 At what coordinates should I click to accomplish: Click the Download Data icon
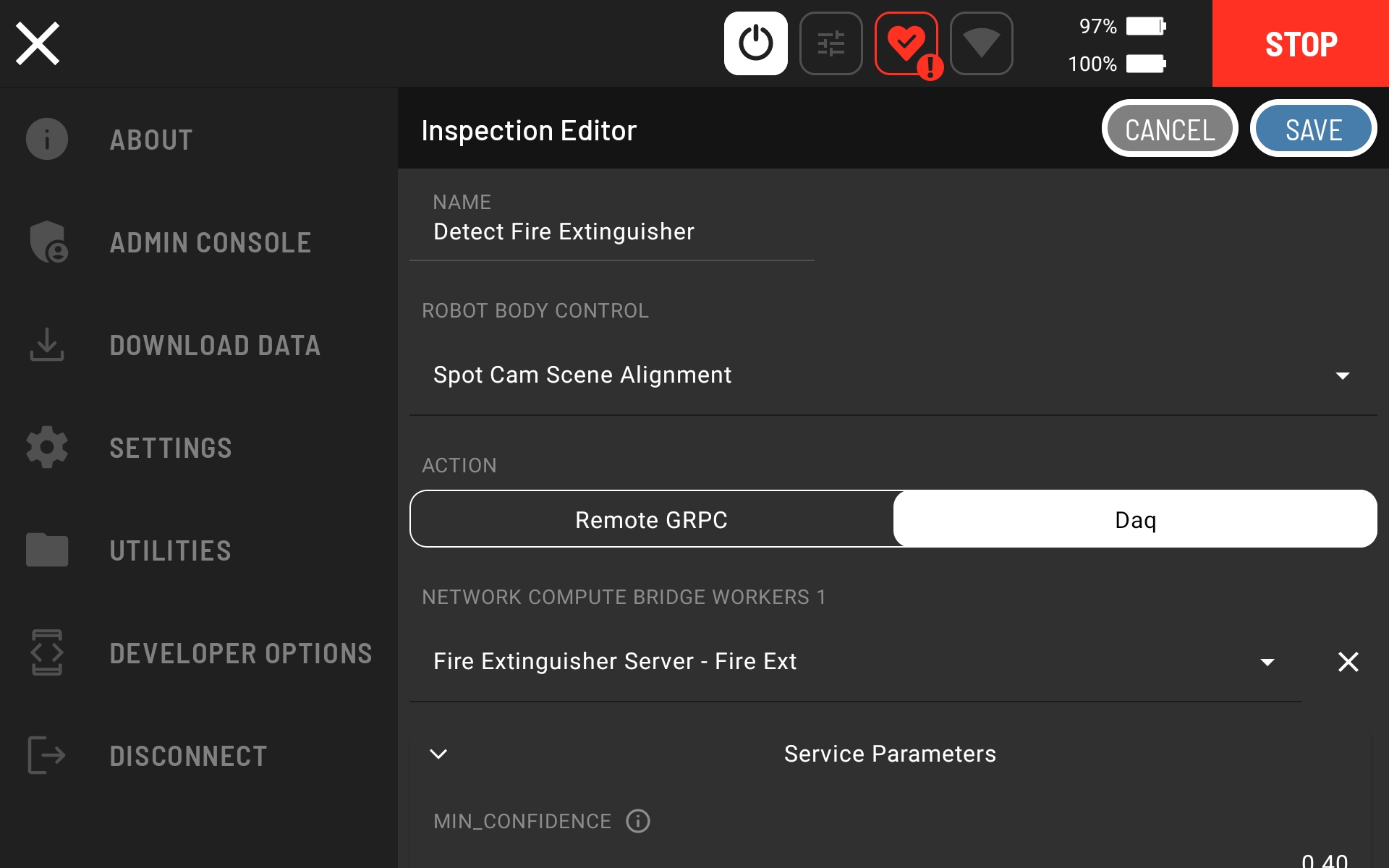pos(46,345)
